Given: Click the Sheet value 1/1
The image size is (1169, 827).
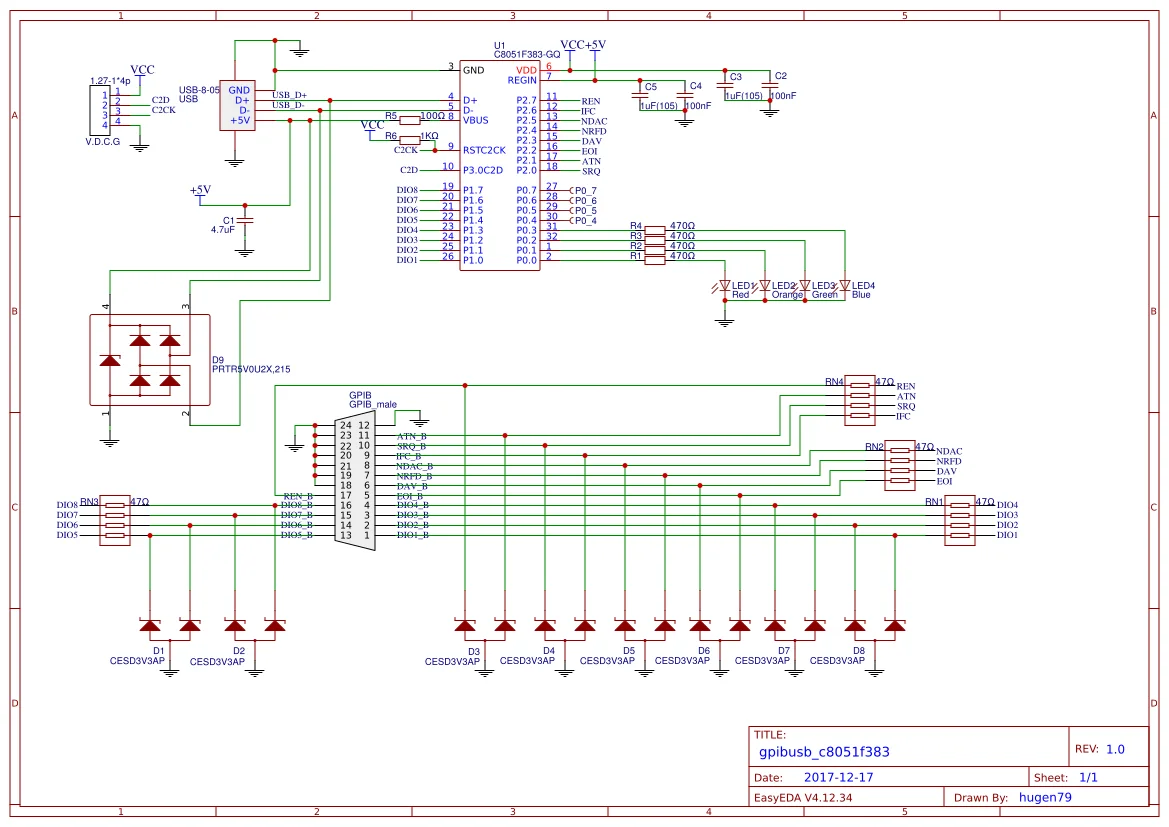Looking at the screenshot, I should (1088, 777).
